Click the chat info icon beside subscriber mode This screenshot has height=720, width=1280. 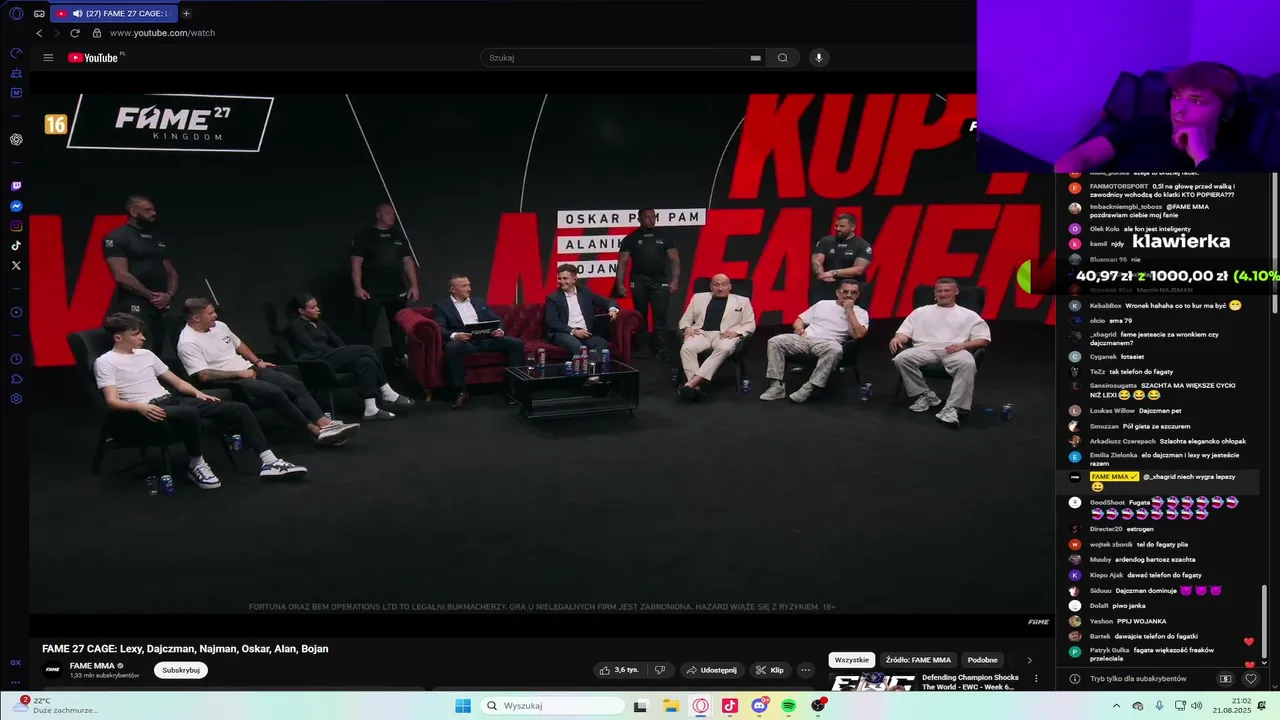[x=1075, y=678]
